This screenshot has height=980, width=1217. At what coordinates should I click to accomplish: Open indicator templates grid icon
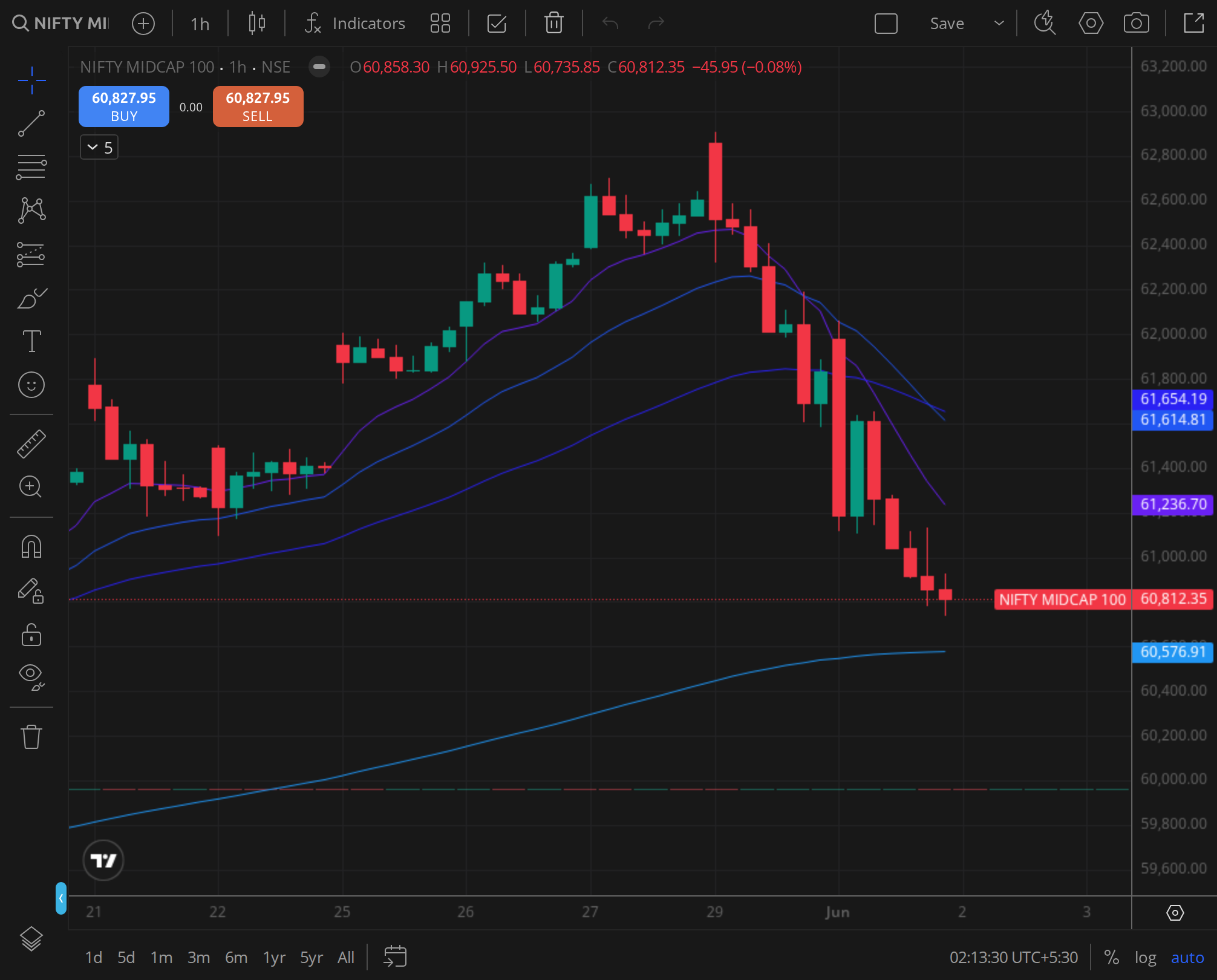pyautogui.click(x=440, y=24)
